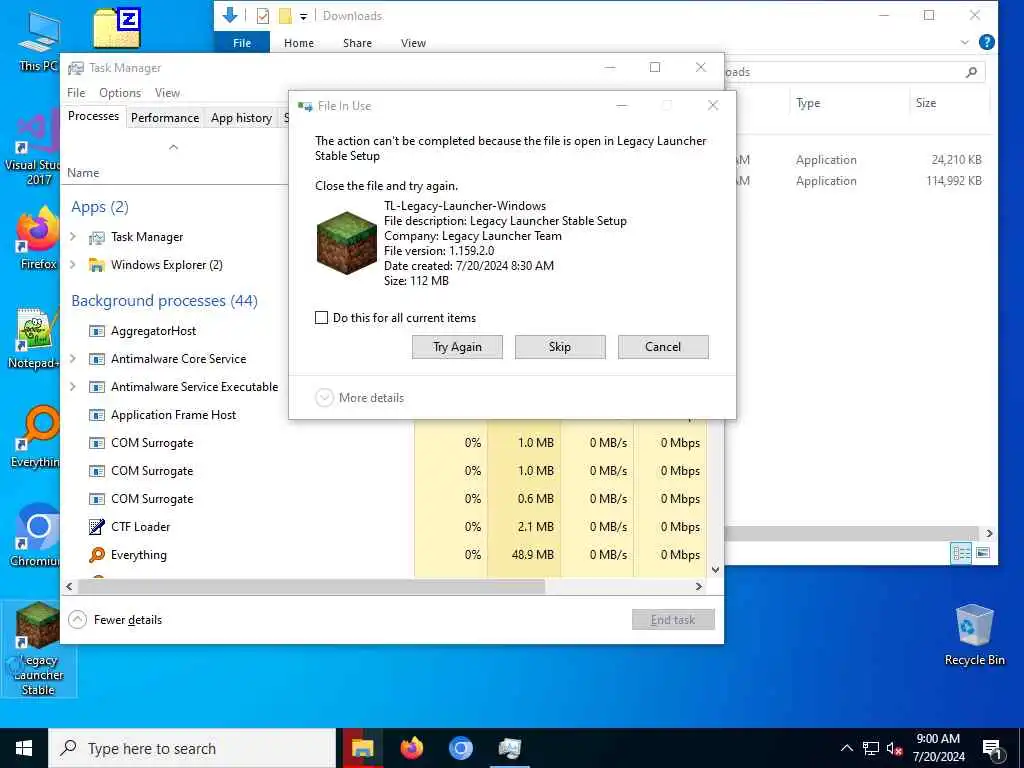Open Notepad++ desktop shortcut
Image resolution: width=1024 pixels, height=768 pixels.
tap(34, 338)
